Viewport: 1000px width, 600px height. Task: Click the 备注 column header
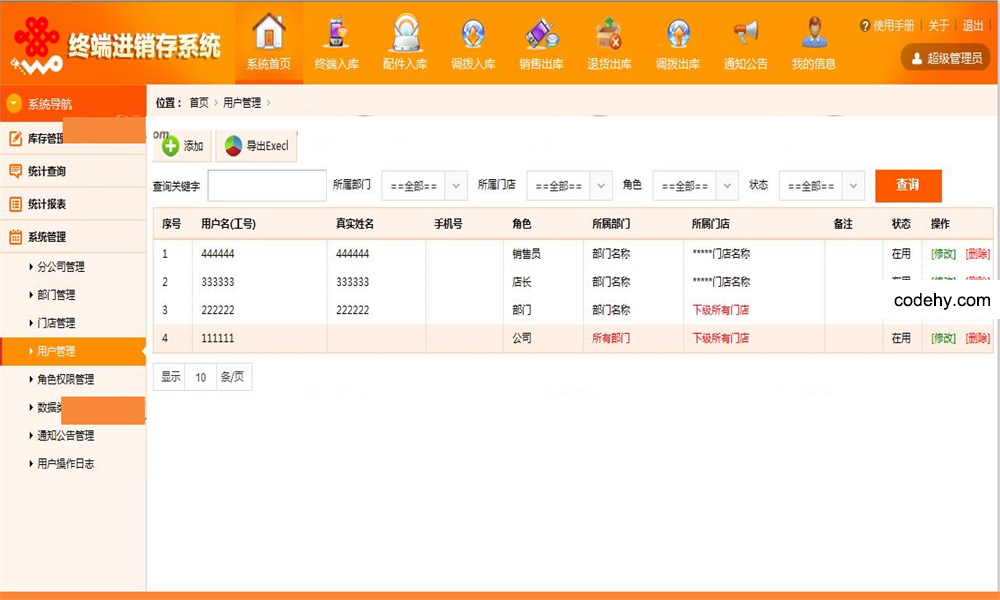[843, 224]
